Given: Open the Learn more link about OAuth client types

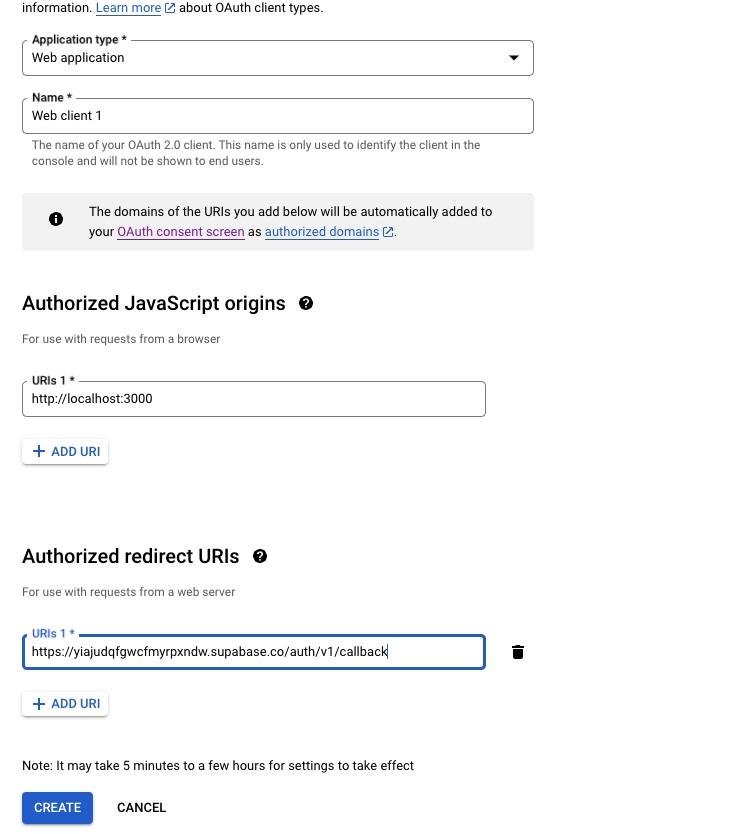Looking at the screenshot, I should point(127,7).
